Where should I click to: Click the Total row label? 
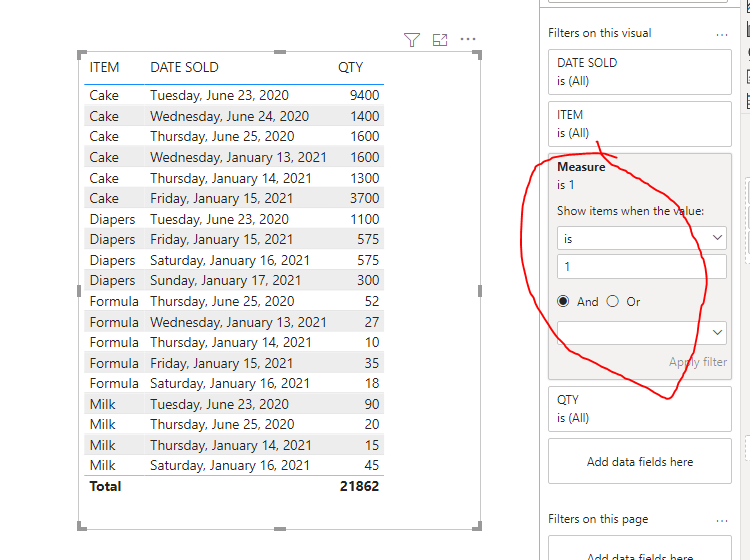point(105,486)
